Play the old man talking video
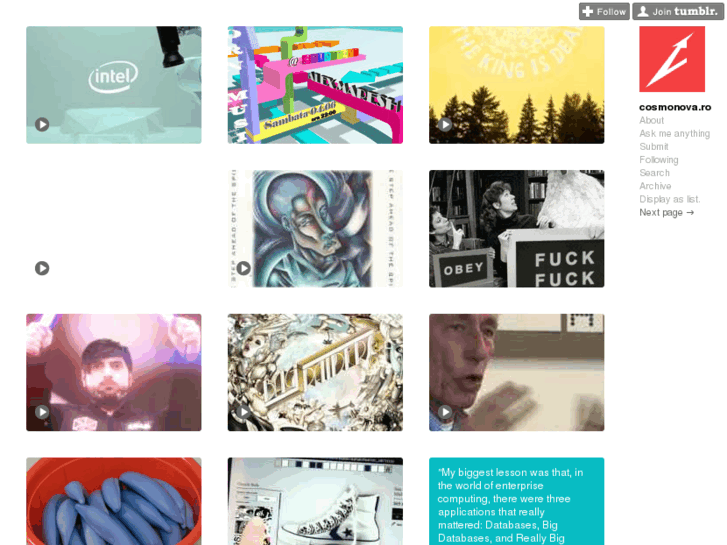Screen dimensions: 727x545 tap(445, 412)
